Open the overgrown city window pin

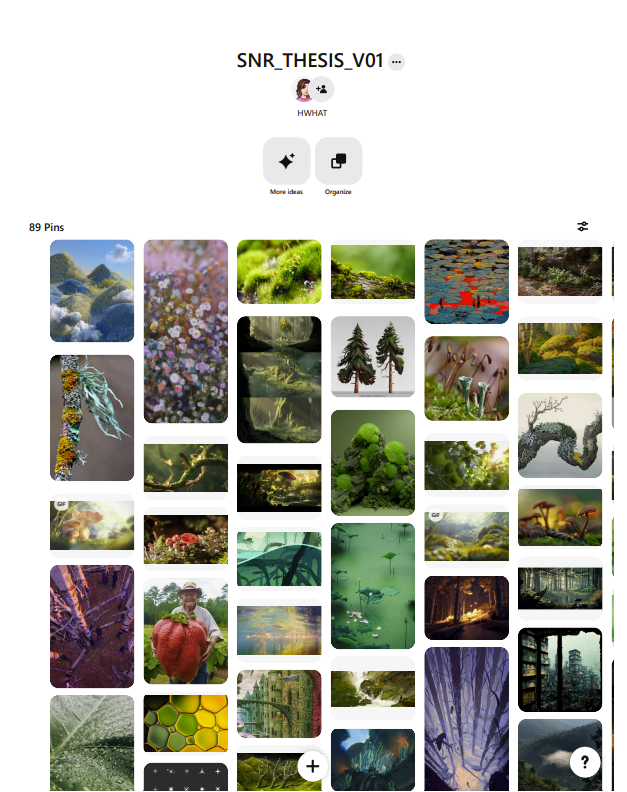(560, 670)
